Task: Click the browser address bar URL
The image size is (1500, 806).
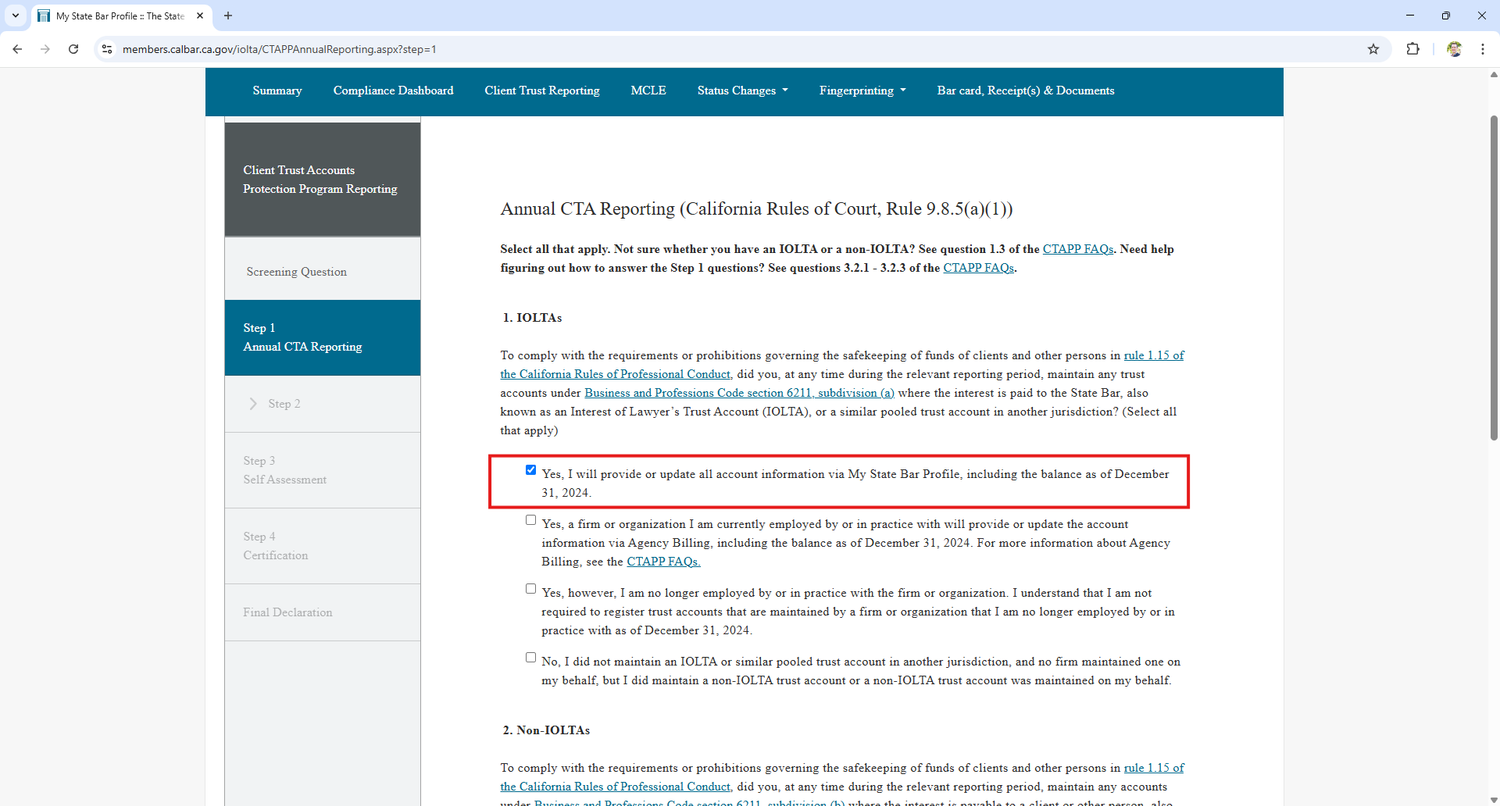Action: (x=279, y=49)
